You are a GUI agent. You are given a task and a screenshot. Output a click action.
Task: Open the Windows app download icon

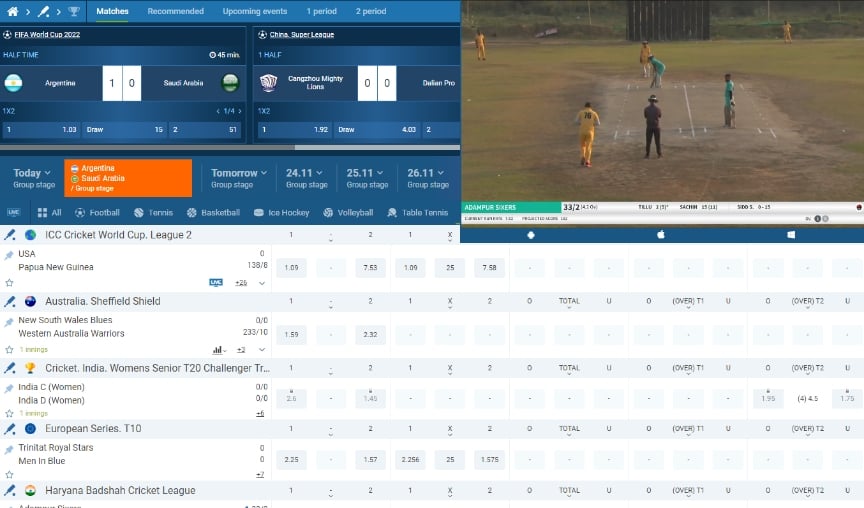point(790,235)
